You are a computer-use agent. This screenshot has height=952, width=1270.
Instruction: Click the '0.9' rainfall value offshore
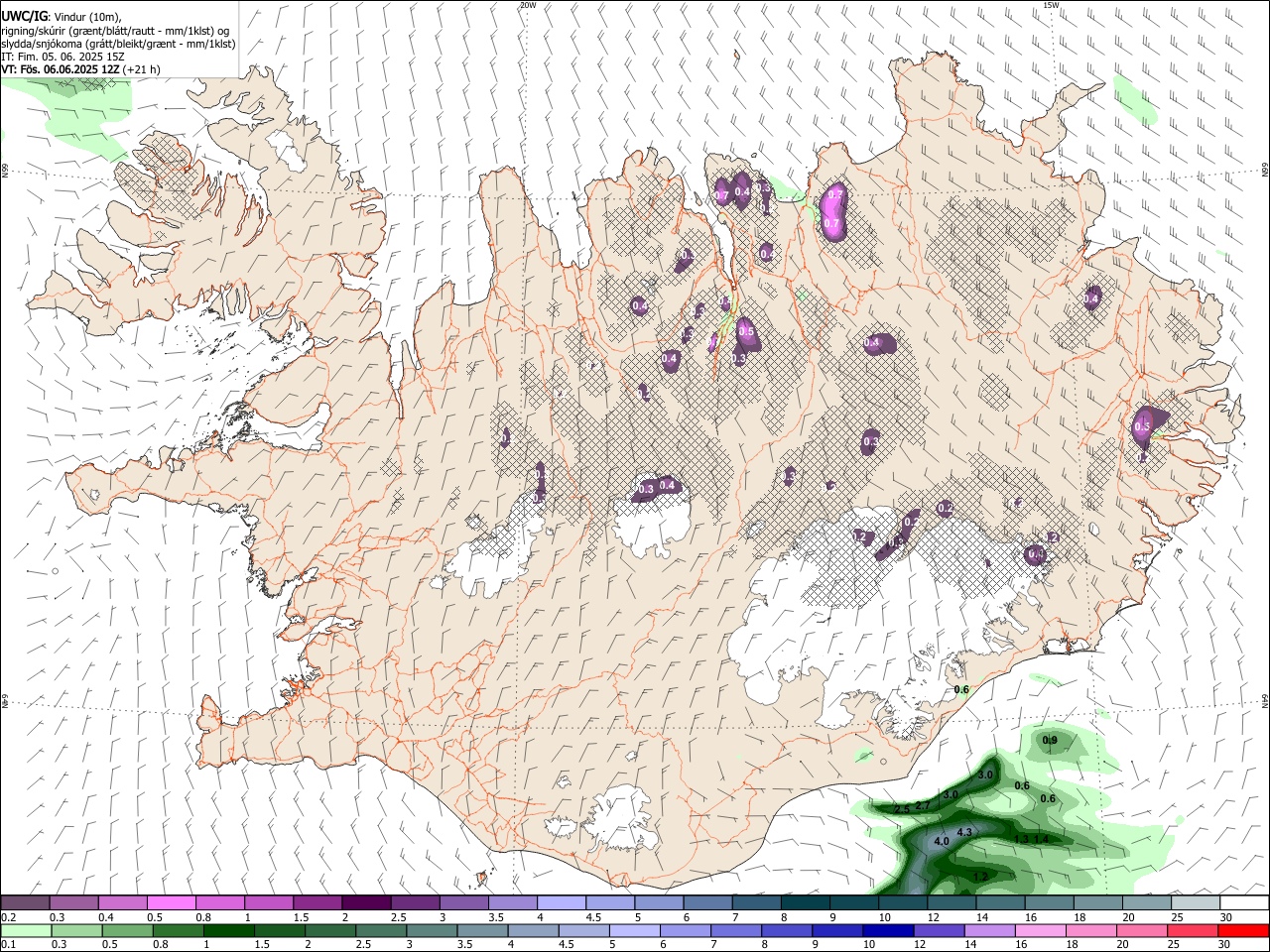(1051, 741)
